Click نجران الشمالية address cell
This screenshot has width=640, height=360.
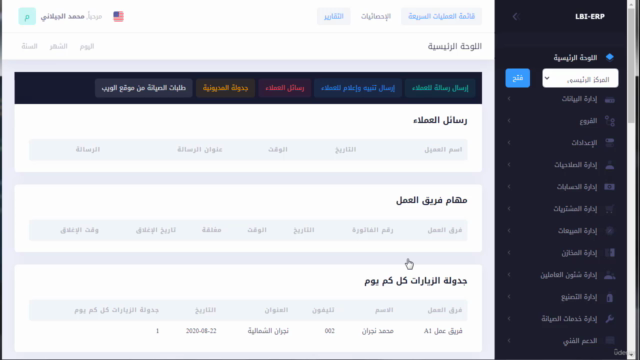point(268,331)
